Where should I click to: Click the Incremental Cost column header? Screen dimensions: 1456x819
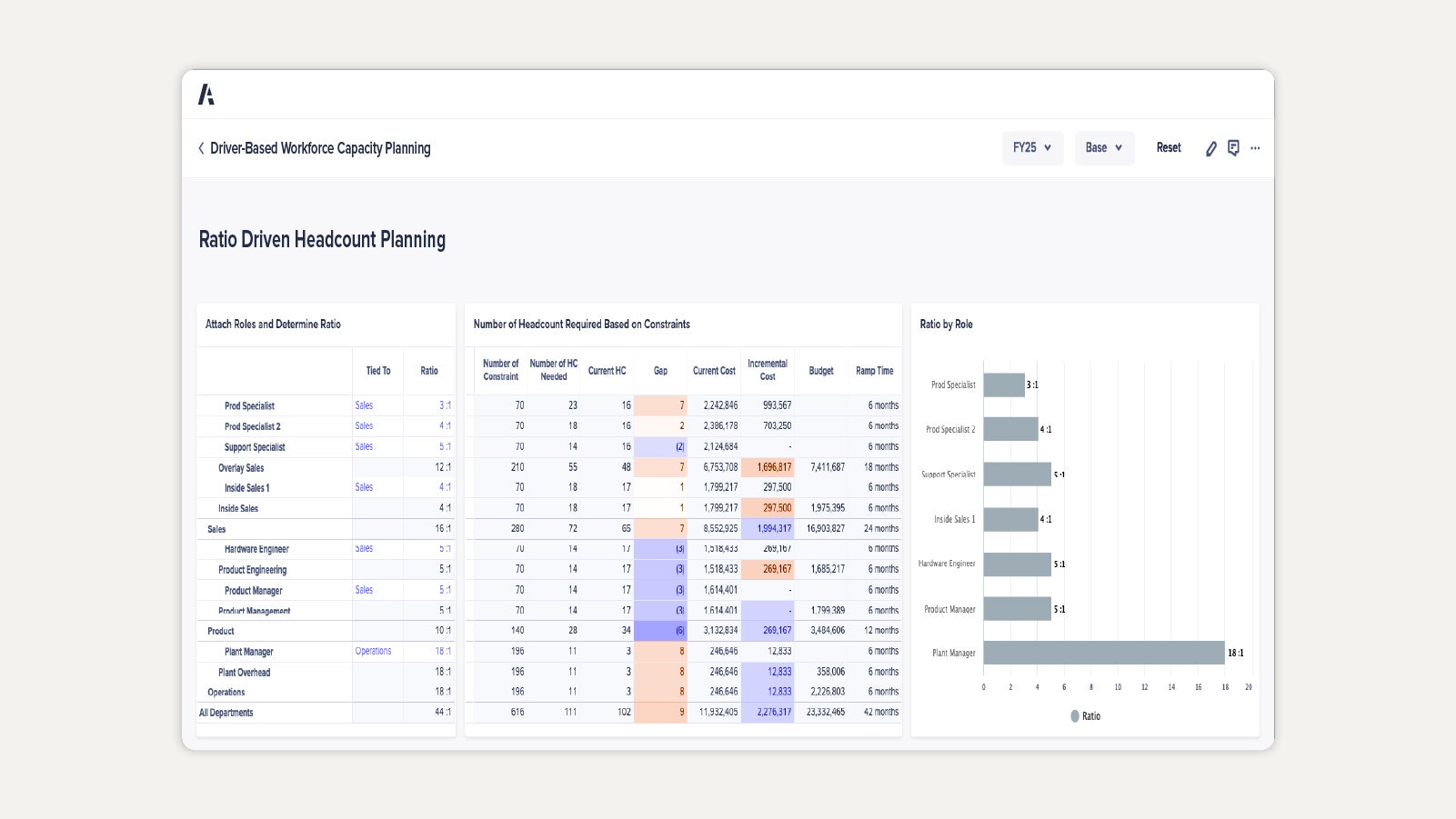(768, 370)
